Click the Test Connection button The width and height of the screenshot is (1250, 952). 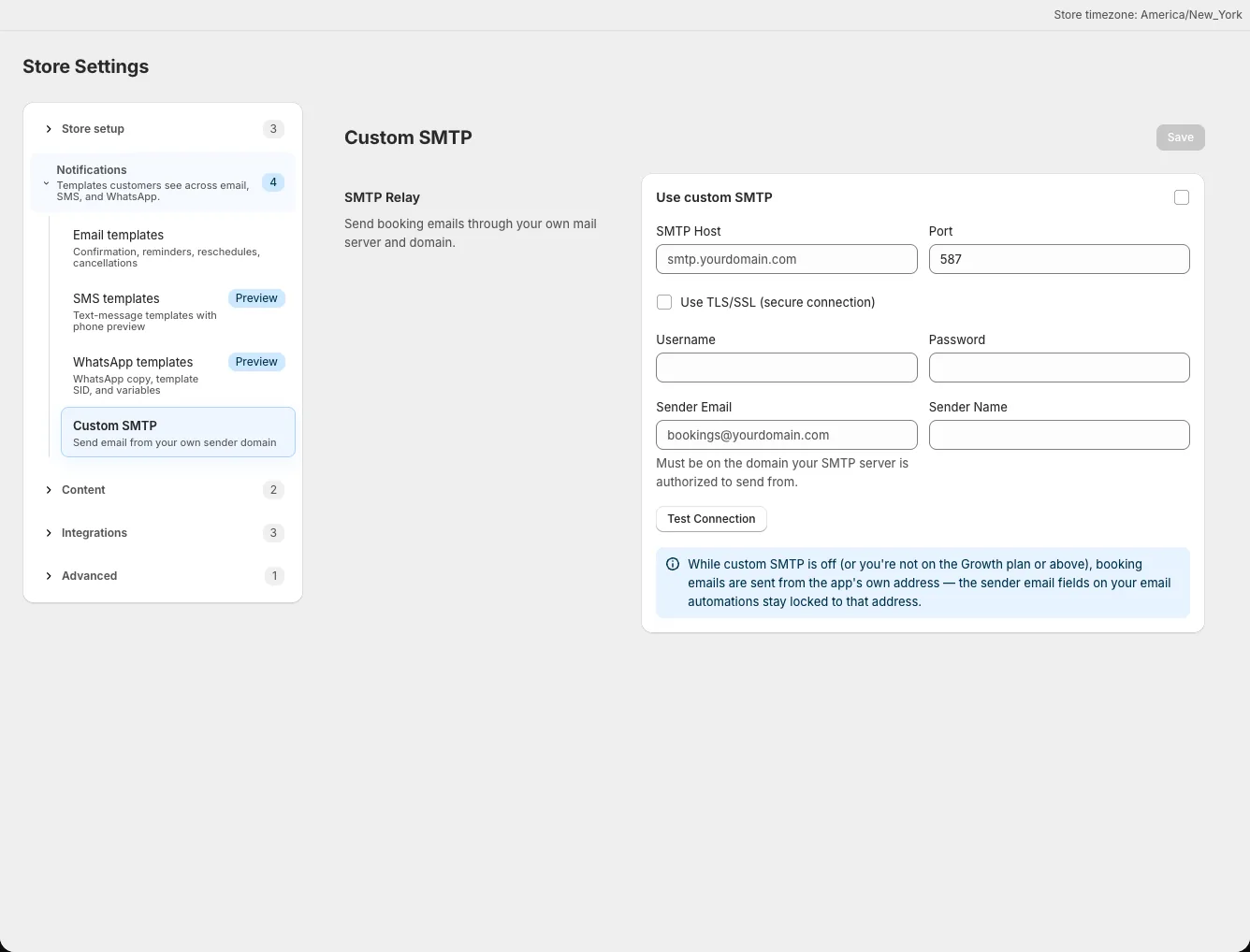(x=711, y=519)
